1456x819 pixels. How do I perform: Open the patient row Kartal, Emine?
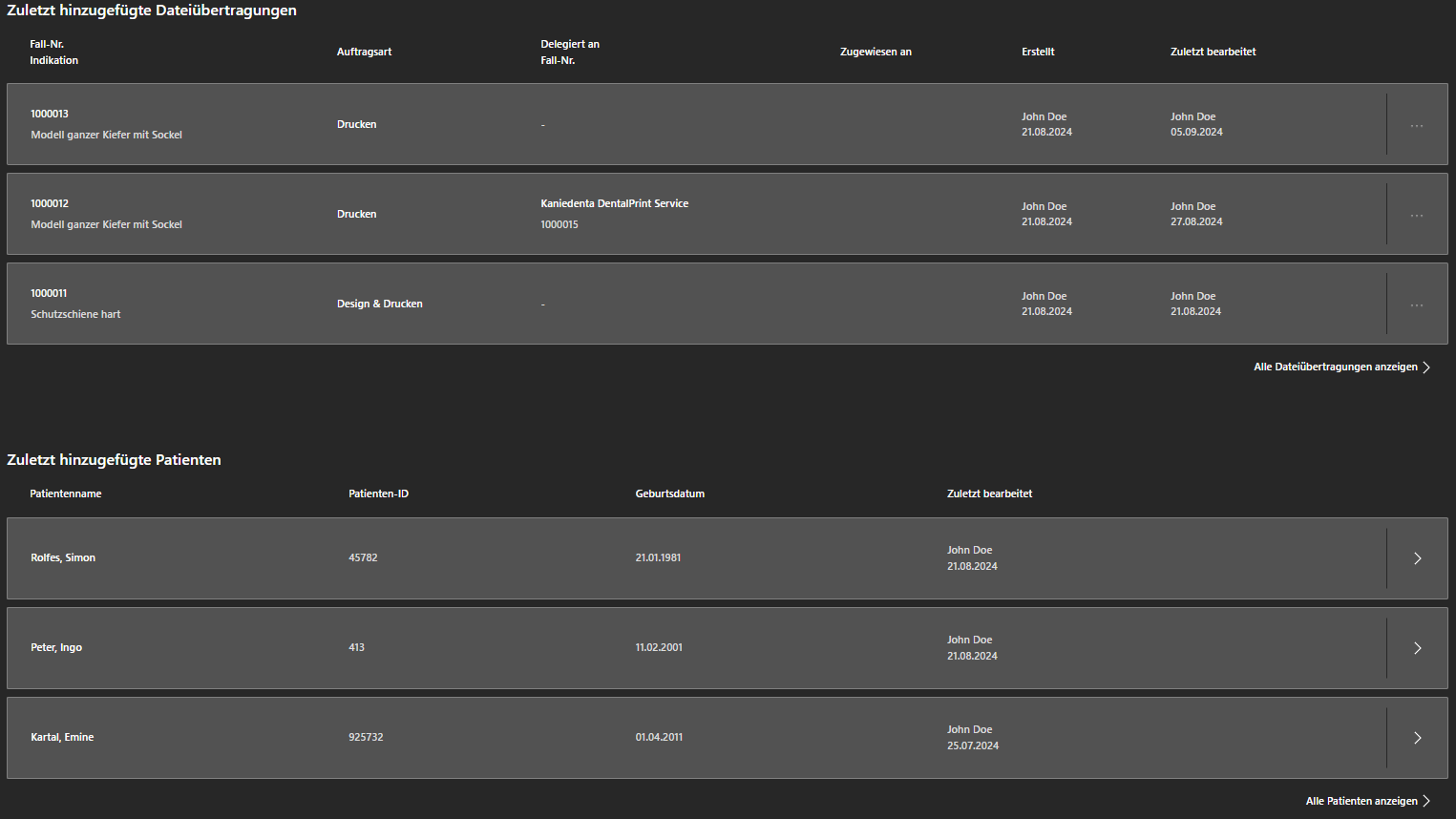click(x=62, y=737)
